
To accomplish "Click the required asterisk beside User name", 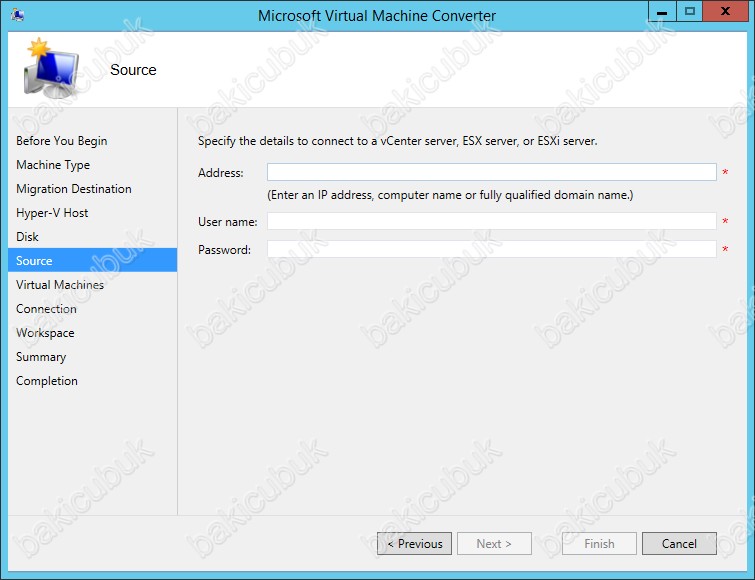I will pos(725,221).
